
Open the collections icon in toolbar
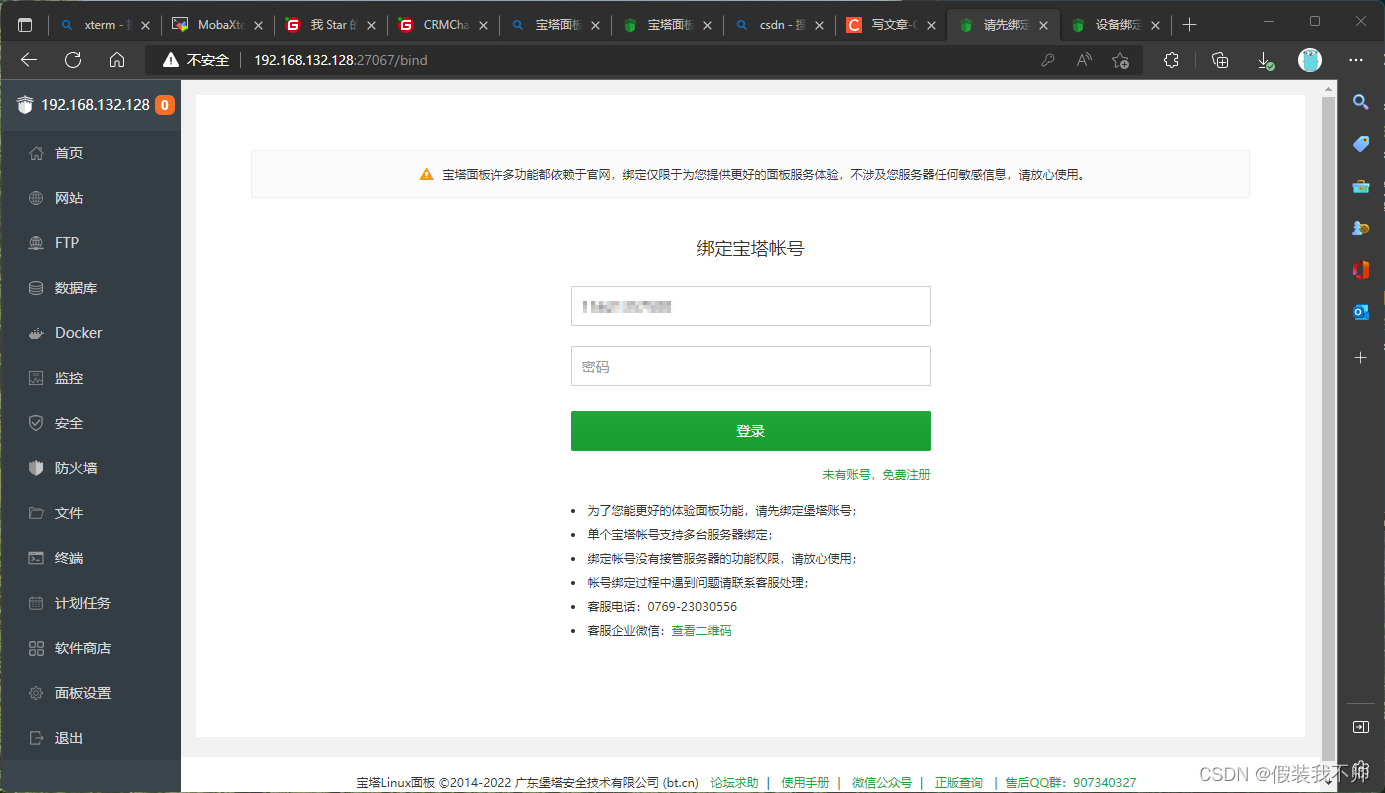[1220, 60]
